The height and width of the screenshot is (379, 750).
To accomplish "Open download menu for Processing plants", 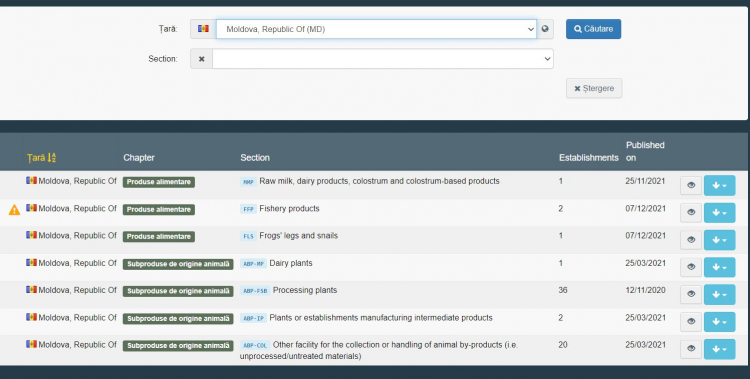I will click(719, 294).
